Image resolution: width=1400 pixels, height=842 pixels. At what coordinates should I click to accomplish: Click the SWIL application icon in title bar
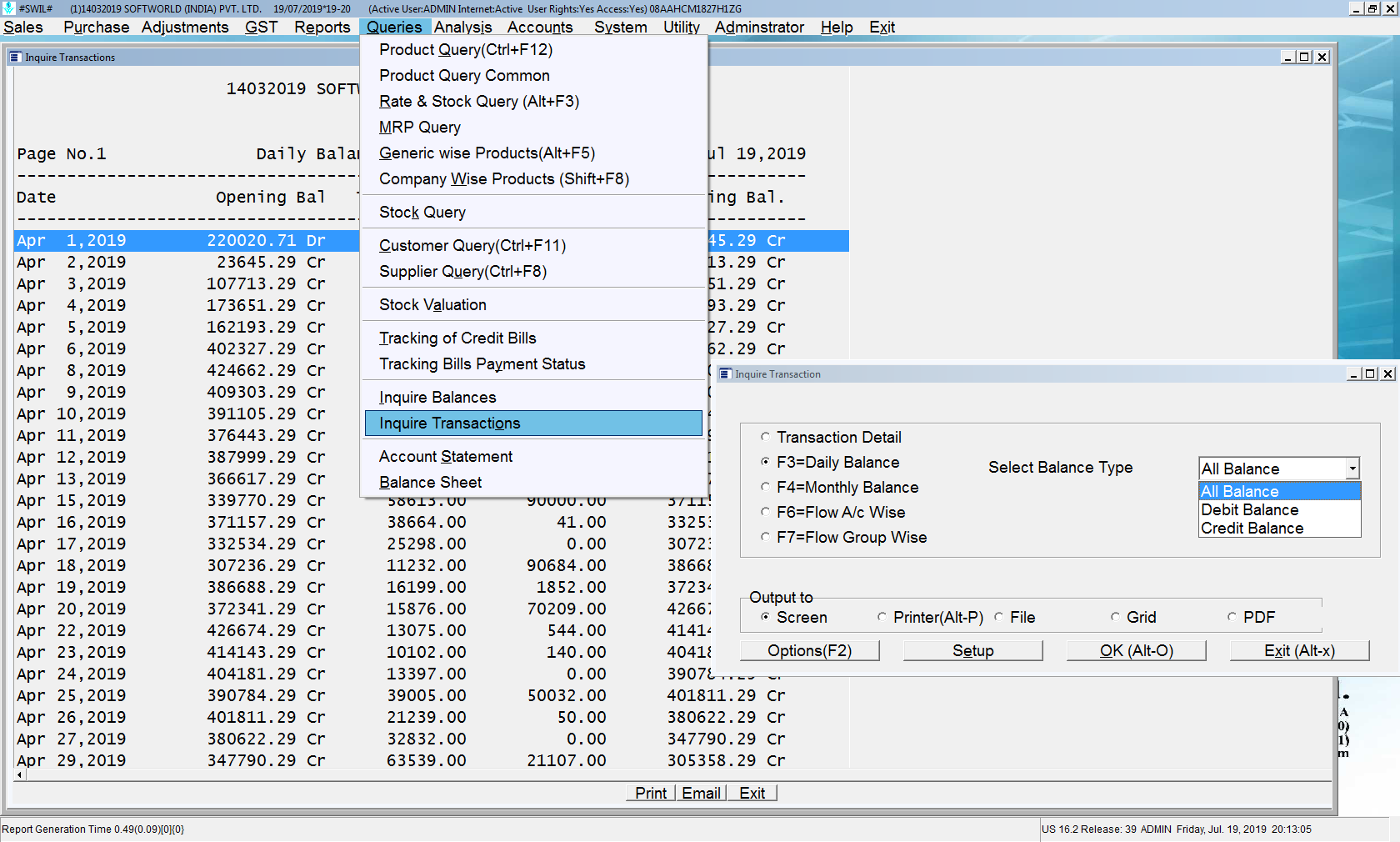click(x=8, y=8)
